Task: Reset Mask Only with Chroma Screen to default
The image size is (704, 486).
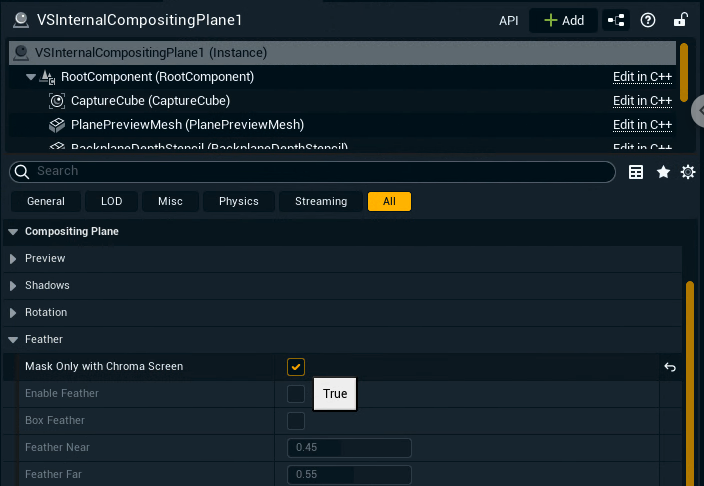Action: (x=670, y=367)
